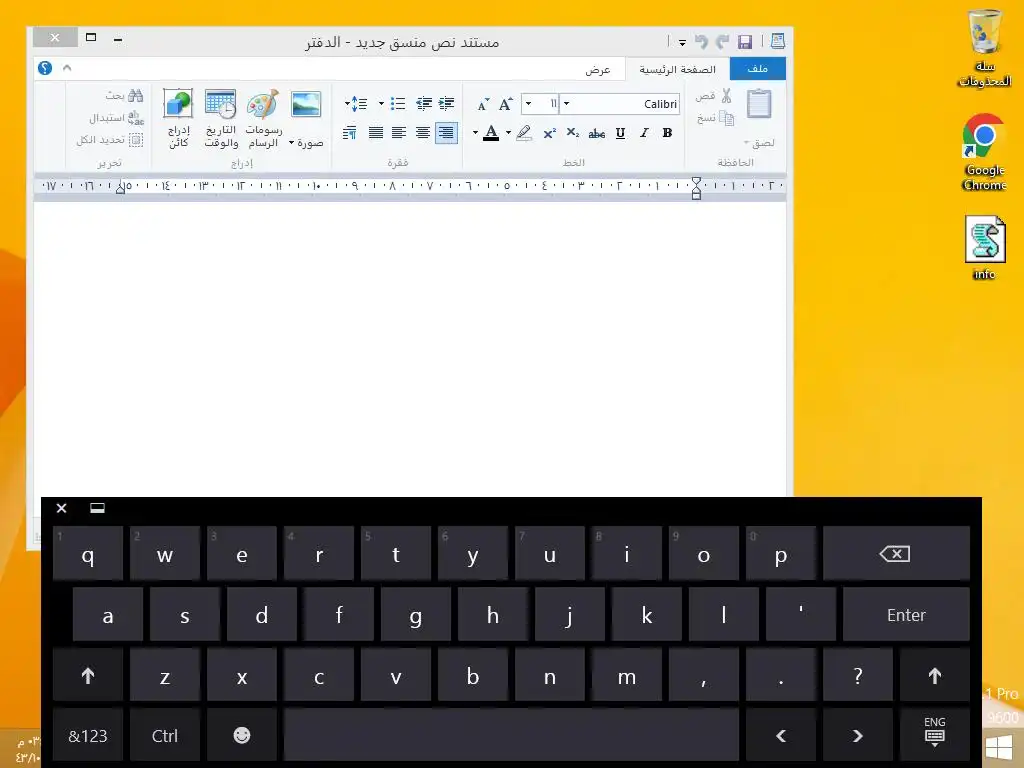The height and width of the screenshot is (768, 1024).
Task: Click the Find (بحث) binoculars button
Action: [124, 96]
